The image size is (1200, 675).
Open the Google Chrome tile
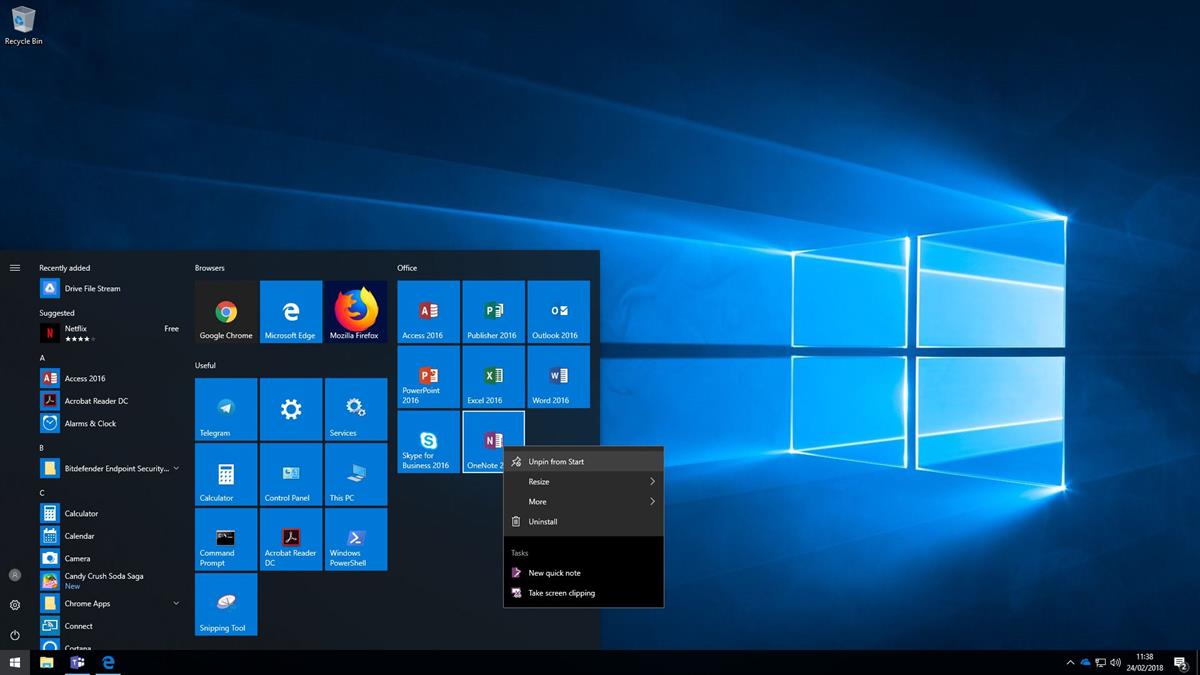pyautogui.click(x=226, y=312)
